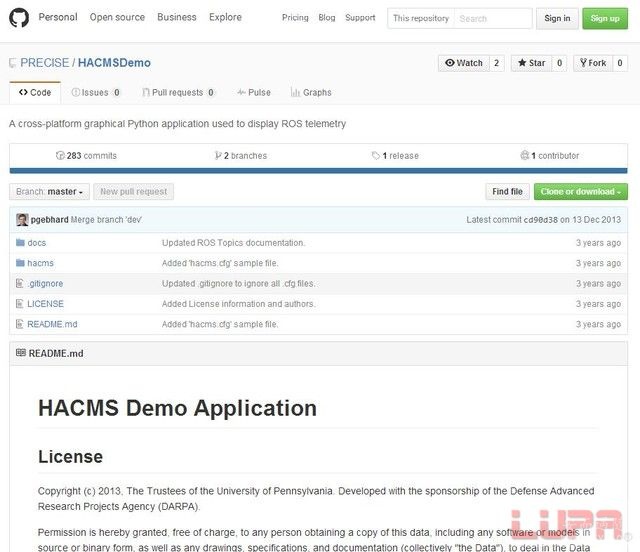Click the blue language bar
Image resolution: width=640 pixels, height=552 pixels.
(x=318, y=171)
